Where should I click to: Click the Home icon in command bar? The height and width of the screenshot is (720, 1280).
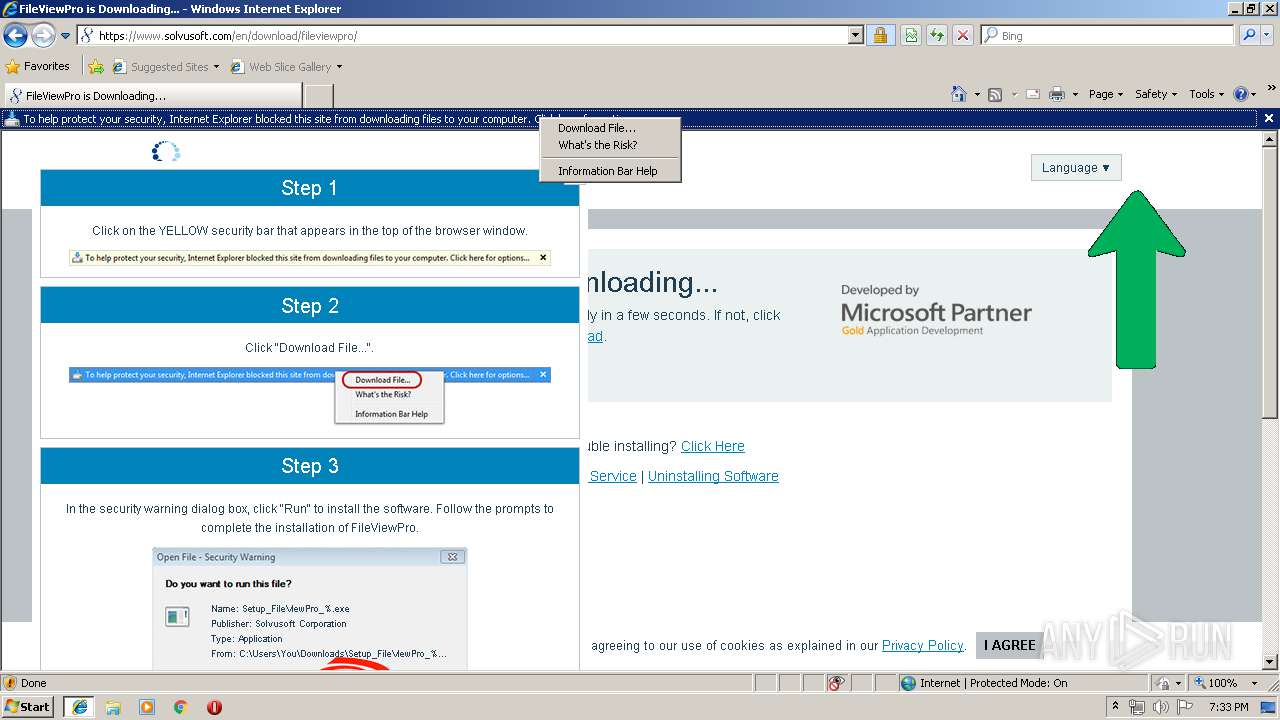pos(959,94)
